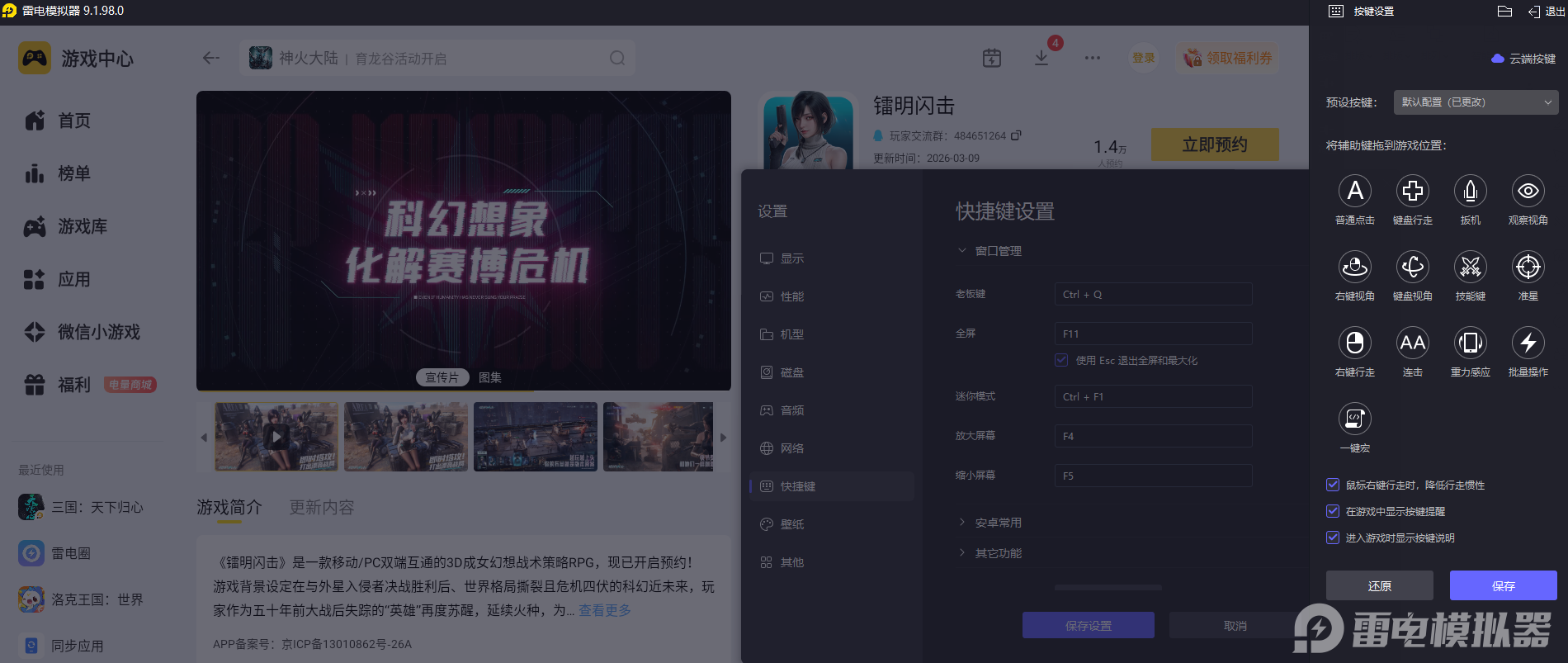The width and height of the screenshot is (1568, 663).
Task: Expand the 安卓常用 section
Action: [x=989, y=523]
